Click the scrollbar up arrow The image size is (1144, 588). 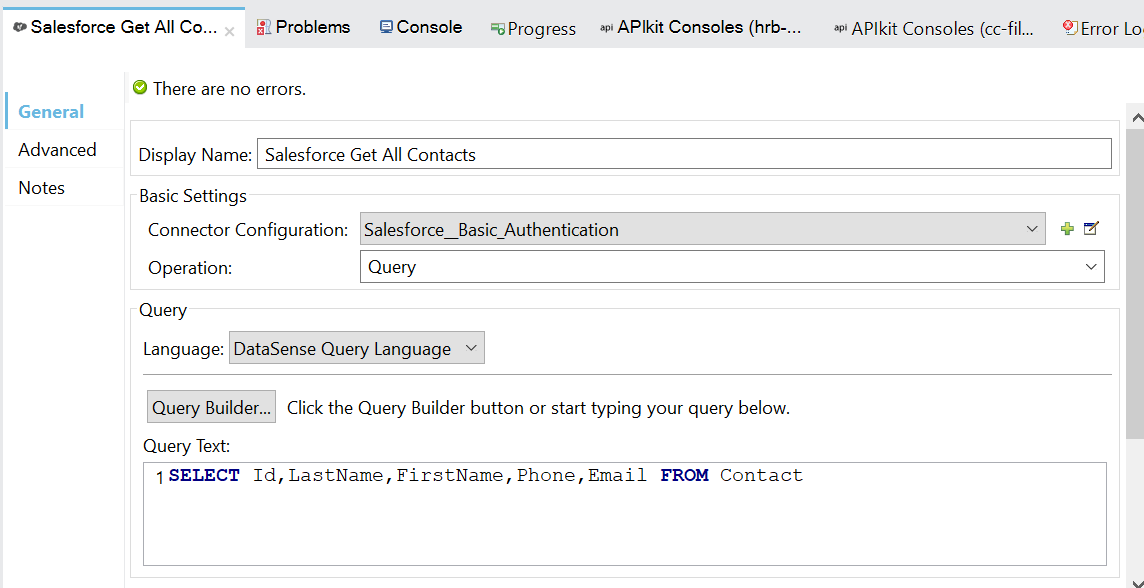(x=1136, y=117)
